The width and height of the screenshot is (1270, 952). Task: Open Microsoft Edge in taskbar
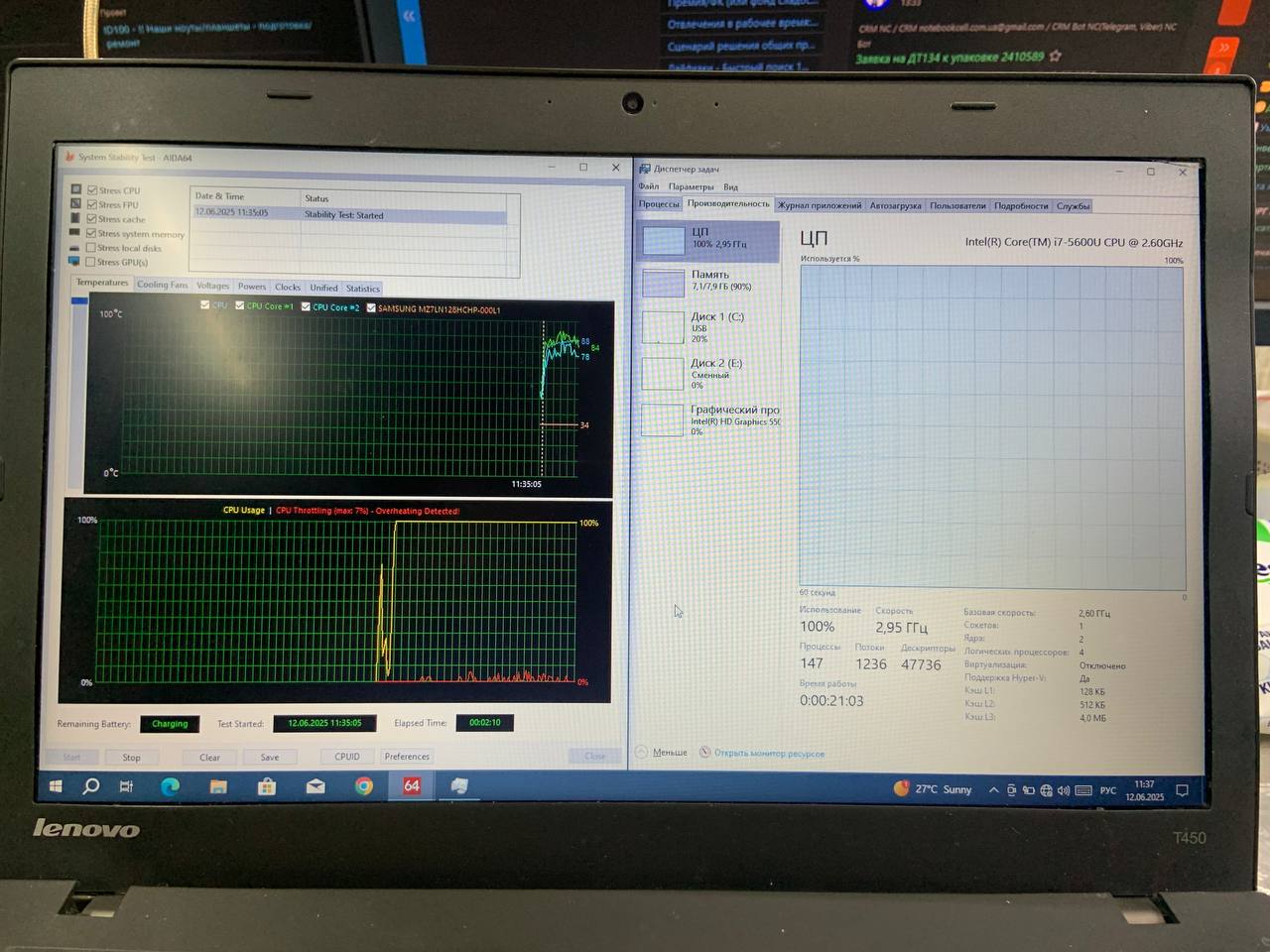(170, 786)
